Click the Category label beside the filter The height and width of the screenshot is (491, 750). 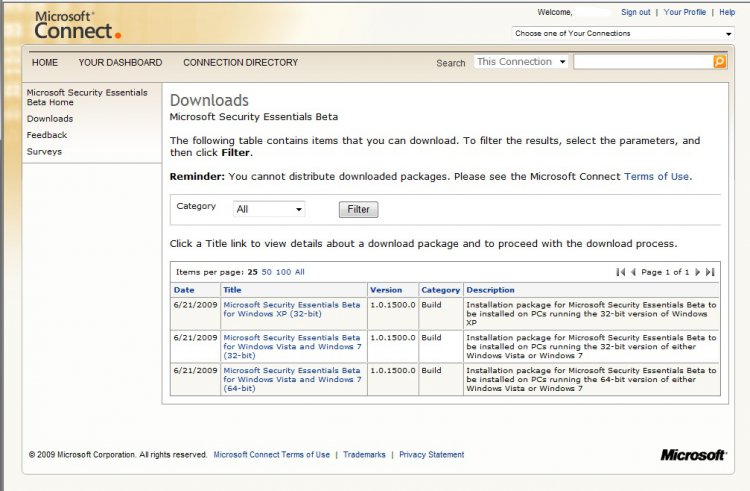196,206
